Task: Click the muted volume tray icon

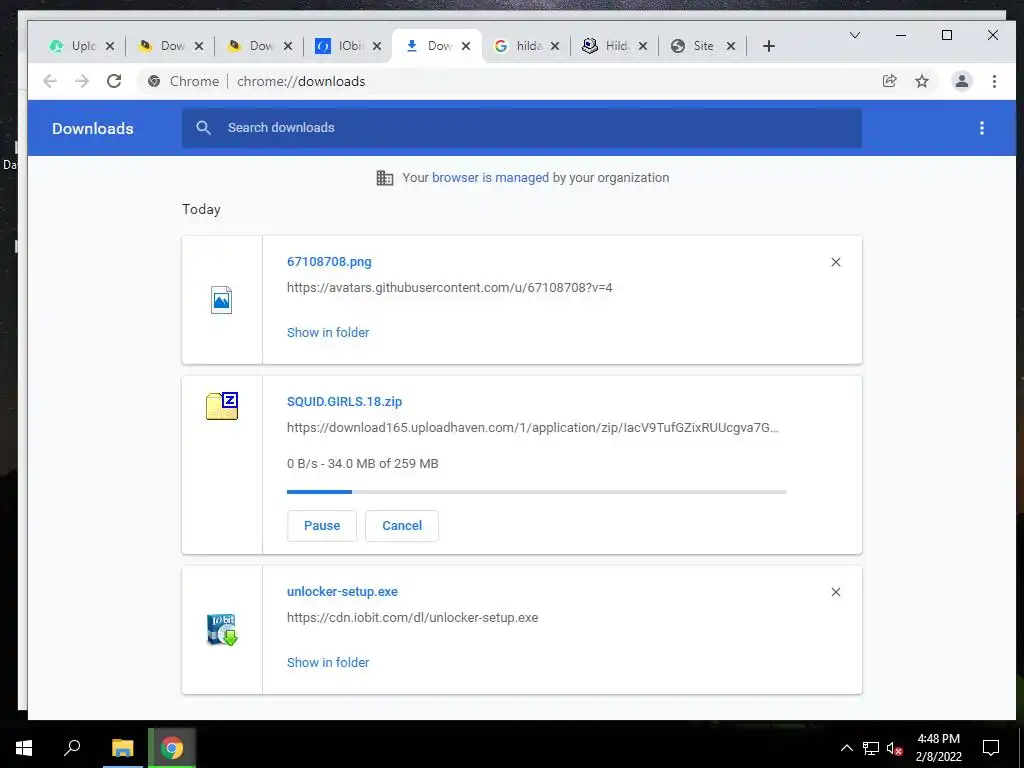Action: click(x=894, y=748)
